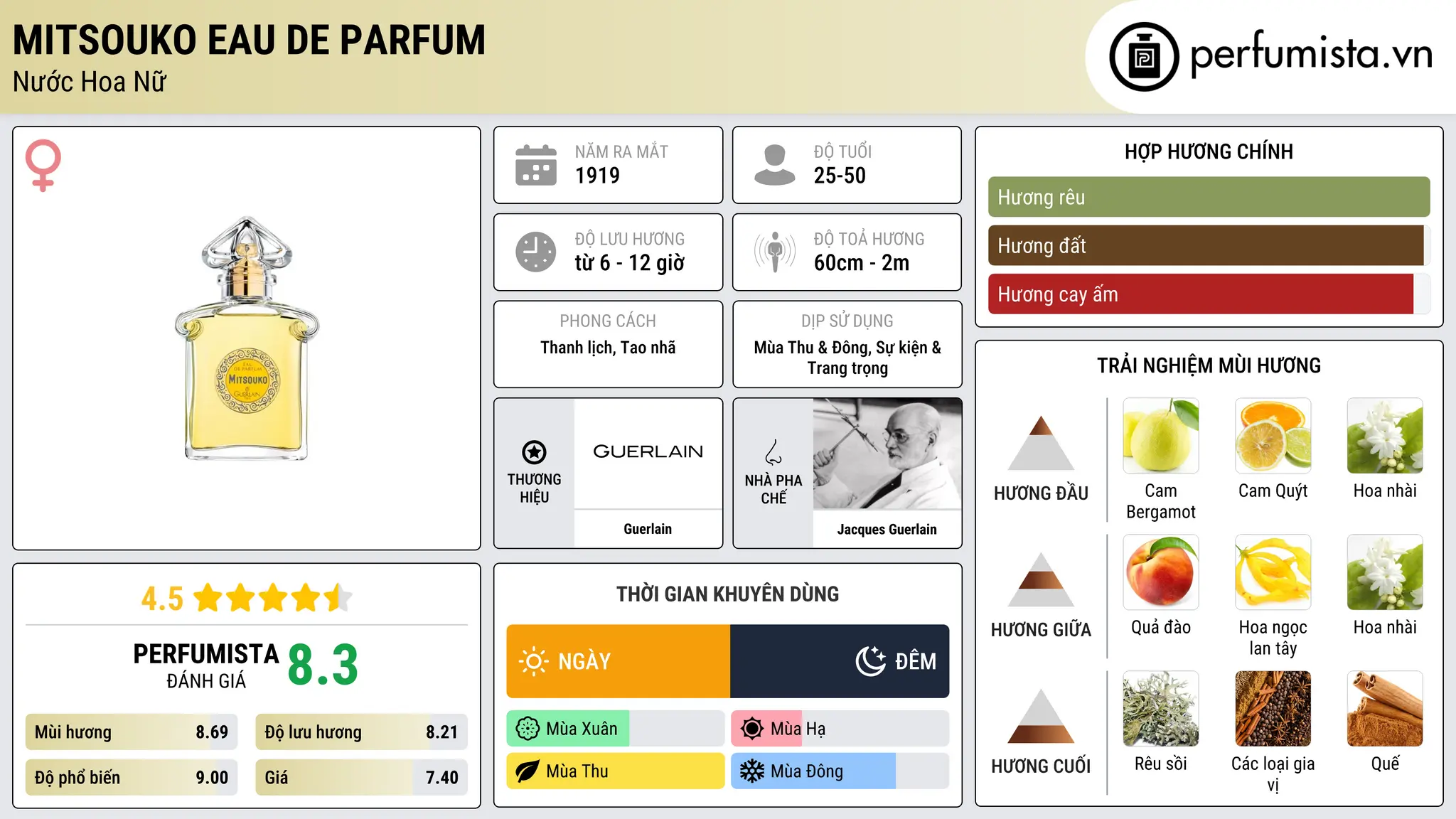
Task: Open the Jacques Guerlain perfumer photo
Action: tap(887, 454)
